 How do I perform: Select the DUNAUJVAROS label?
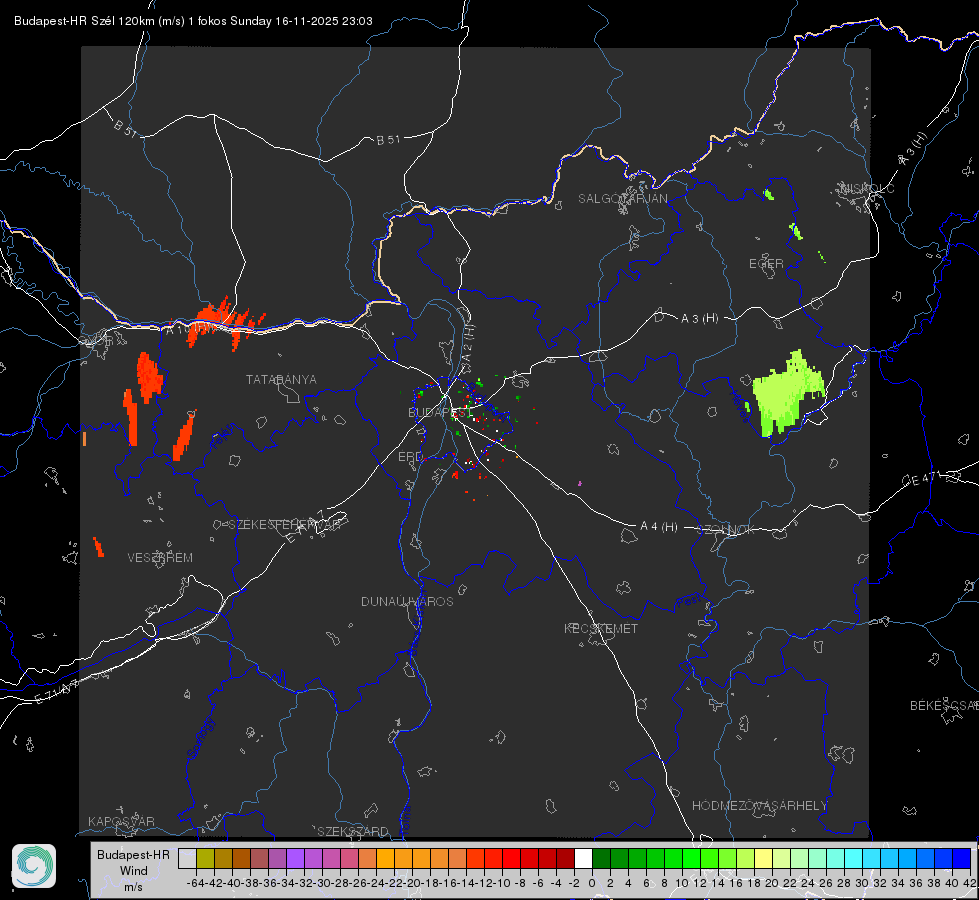407,601
